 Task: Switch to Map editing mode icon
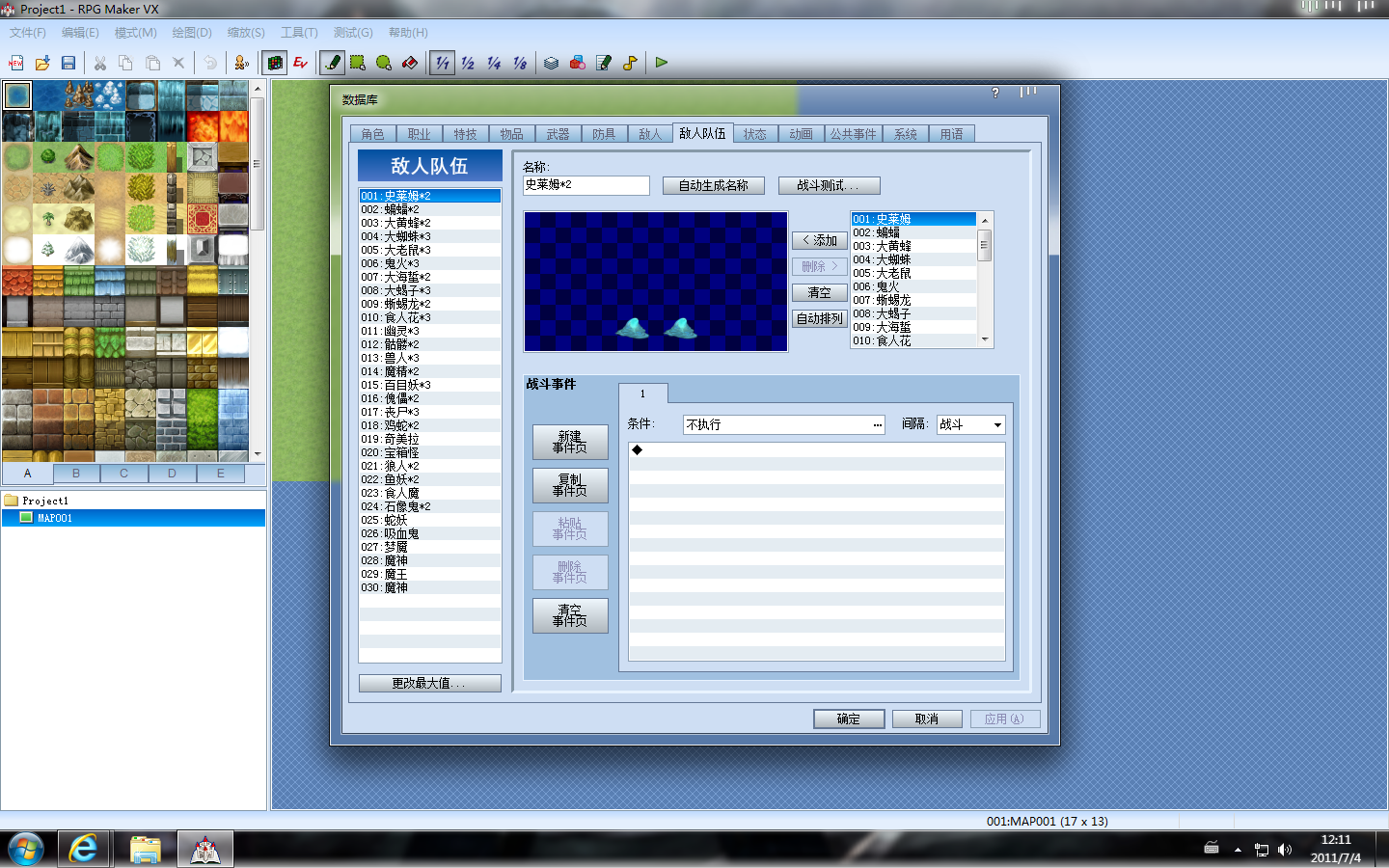[275, 63]
